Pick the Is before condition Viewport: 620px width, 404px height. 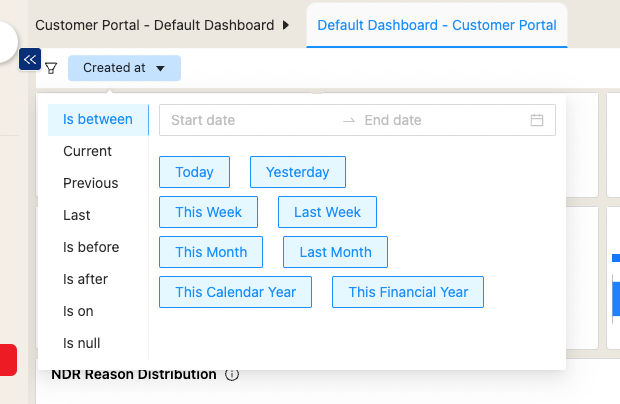[x=91, y=248]
